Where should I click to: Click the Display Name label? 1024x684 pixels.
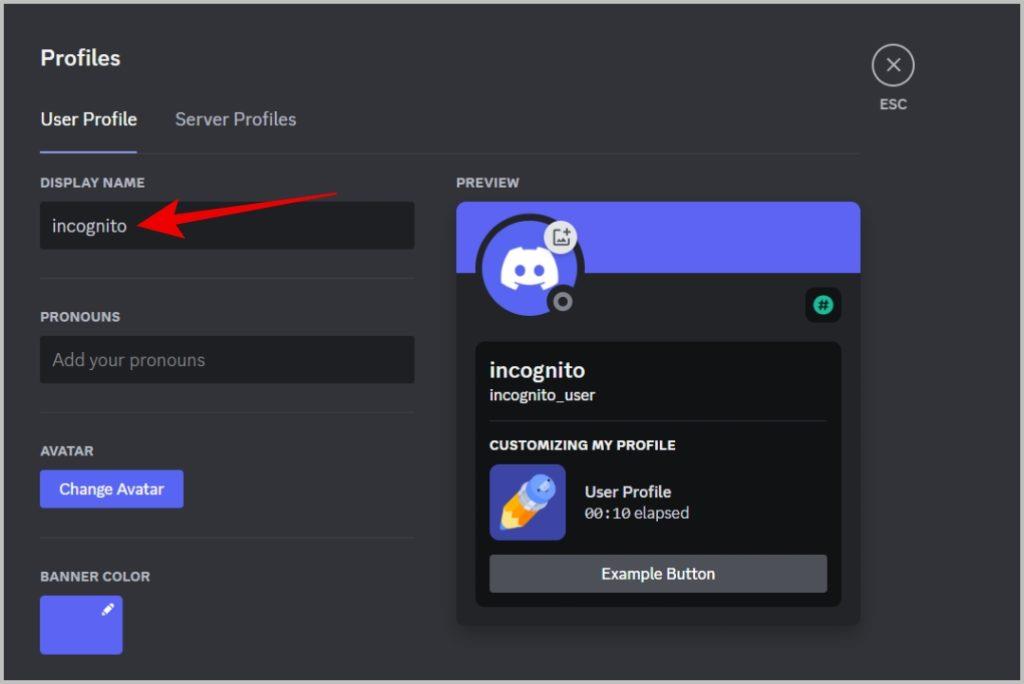[x=93, y=183]
